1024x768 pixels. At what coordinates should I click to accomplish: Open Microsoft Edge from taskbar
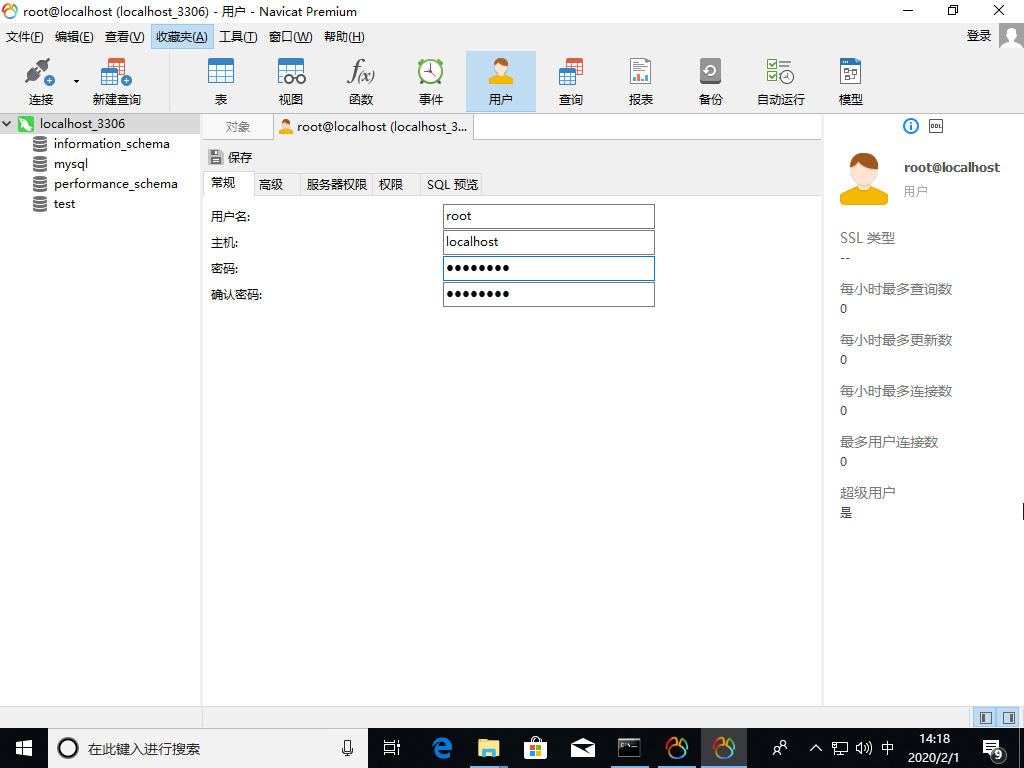442,748
